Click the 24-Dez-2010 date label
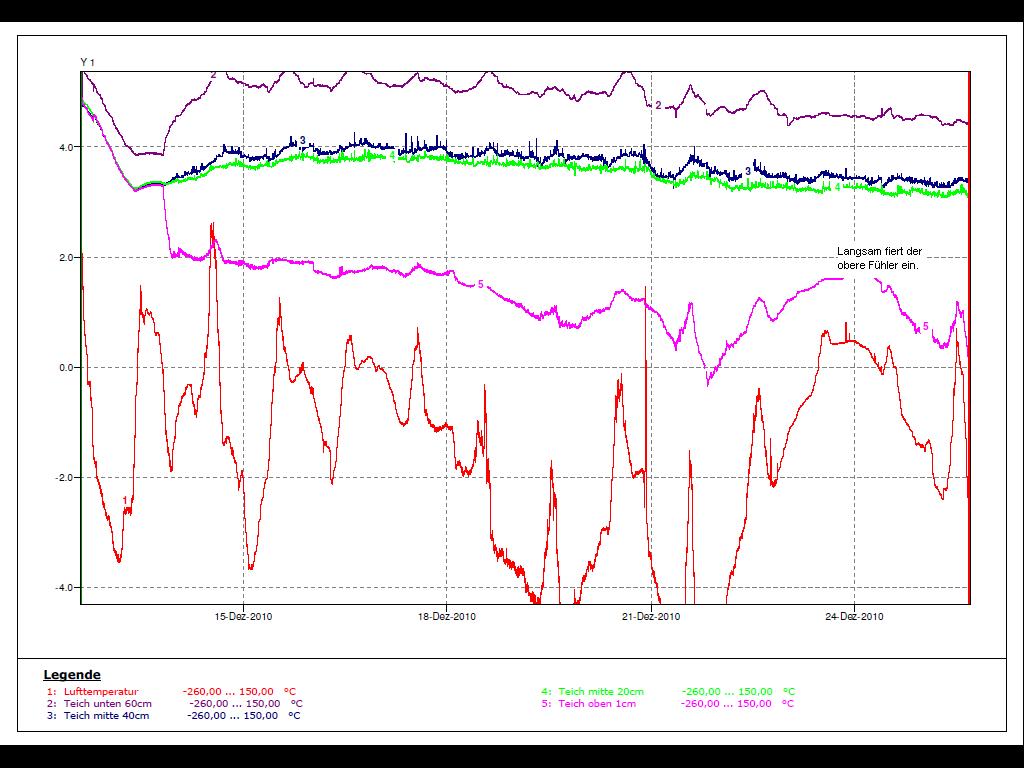Viewport: 1024px width, 768px height. pyautogui.click(x=854, y=616)
